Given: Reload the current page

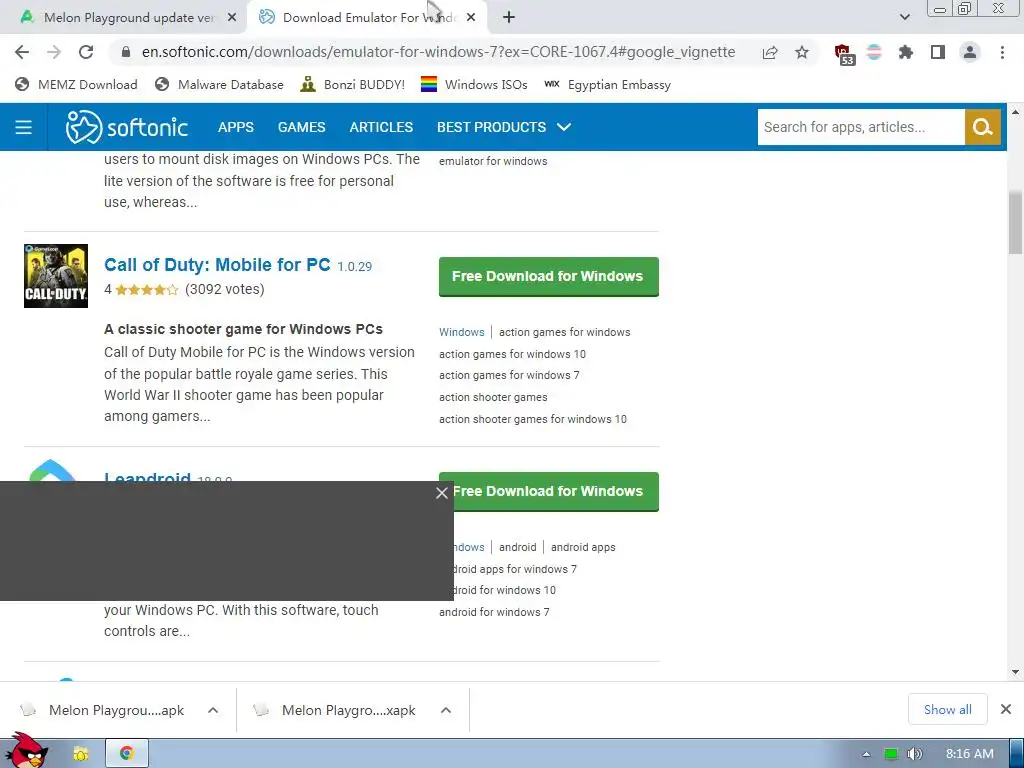Looking at the screenshot, I should [x=86, y=52].
